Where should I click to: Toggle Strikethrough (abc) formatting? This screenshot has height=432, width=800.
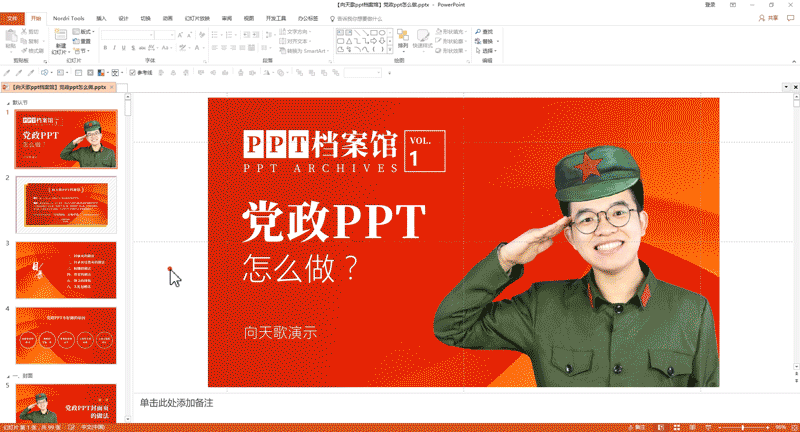tap(142, 48)
